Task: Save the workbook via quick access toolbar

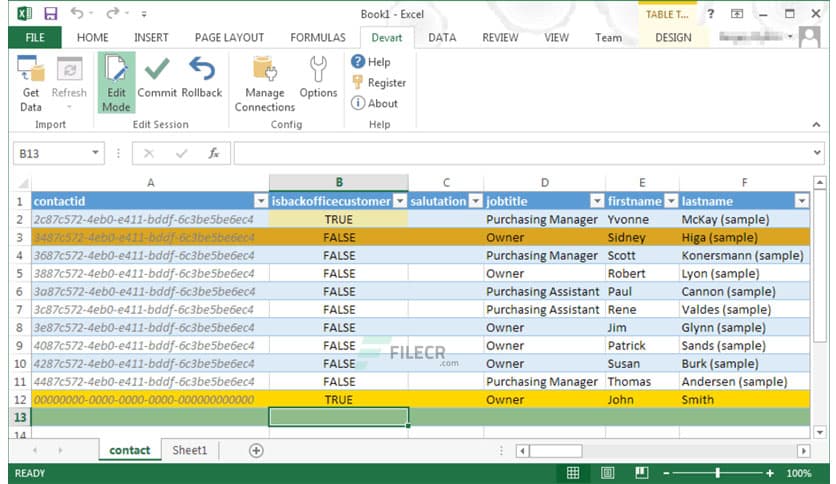Action: click(x=50, y=13)
